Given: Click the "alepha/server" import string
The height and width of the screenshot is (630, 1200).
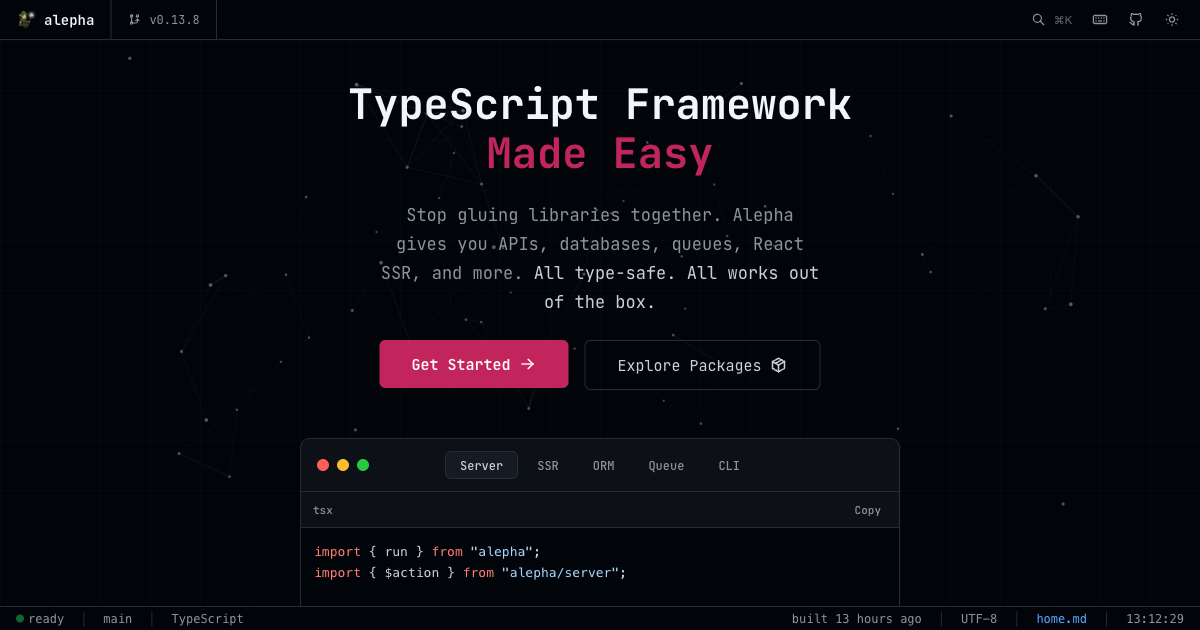Looking at the screenshot, I should click(x=560, y=573).
